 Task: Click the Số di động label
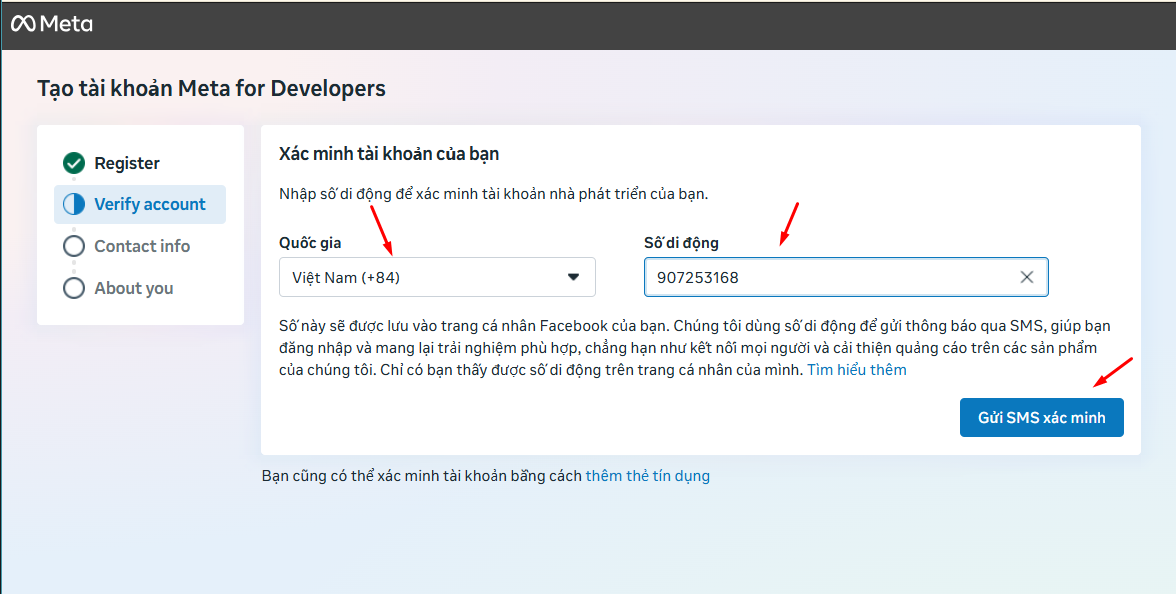[x=681, y=243]
